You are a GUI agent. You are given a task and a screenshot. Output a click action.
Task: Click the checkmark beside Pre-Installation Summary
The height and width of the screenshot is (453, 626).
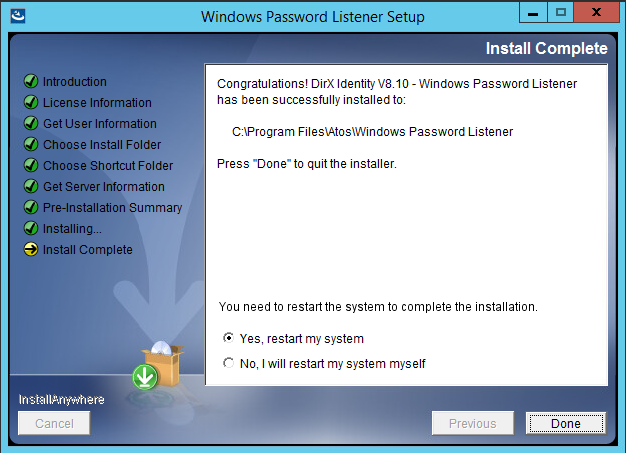pos(31,208)
